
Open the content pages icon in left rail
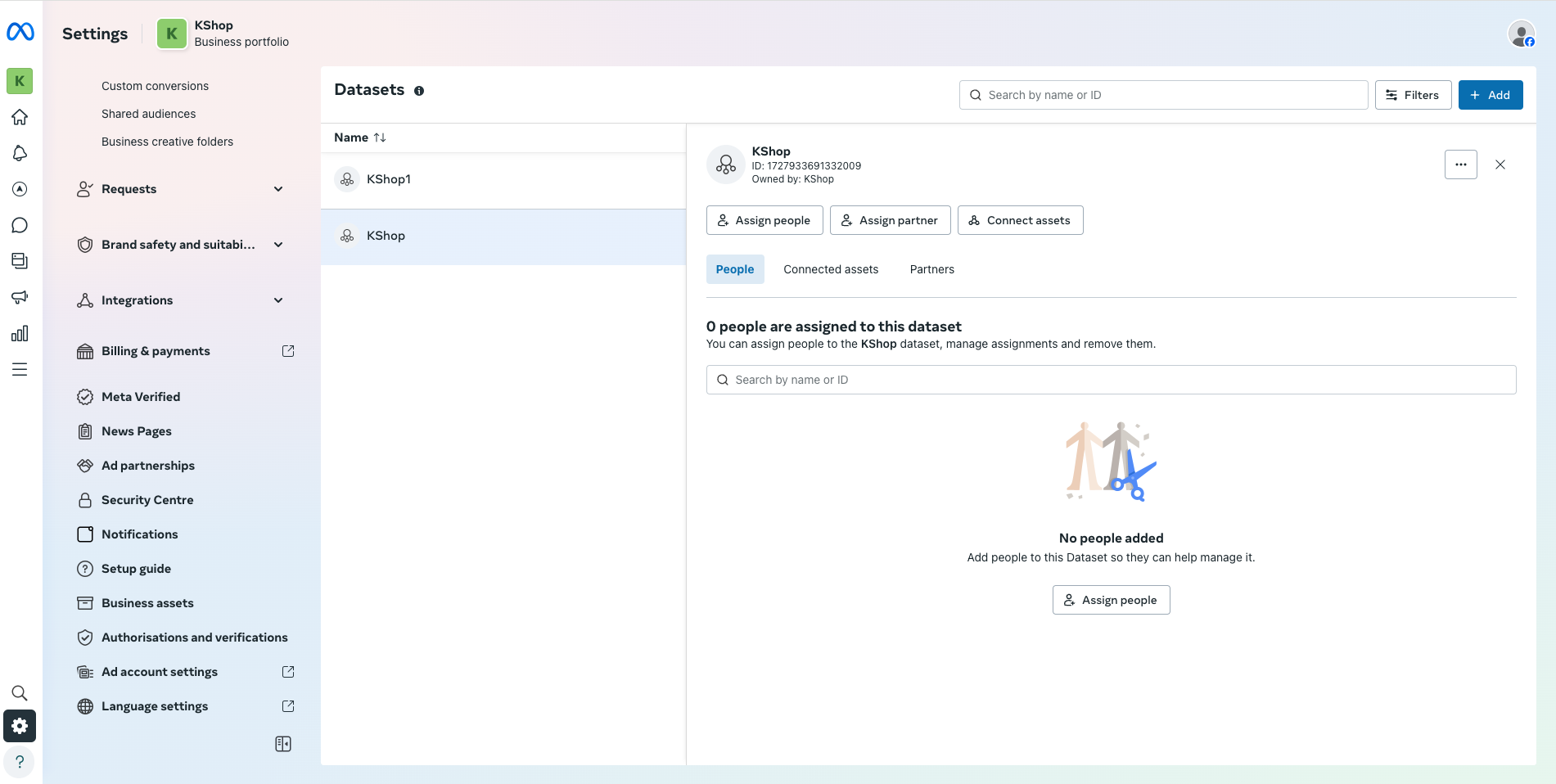tap(20, 261)
